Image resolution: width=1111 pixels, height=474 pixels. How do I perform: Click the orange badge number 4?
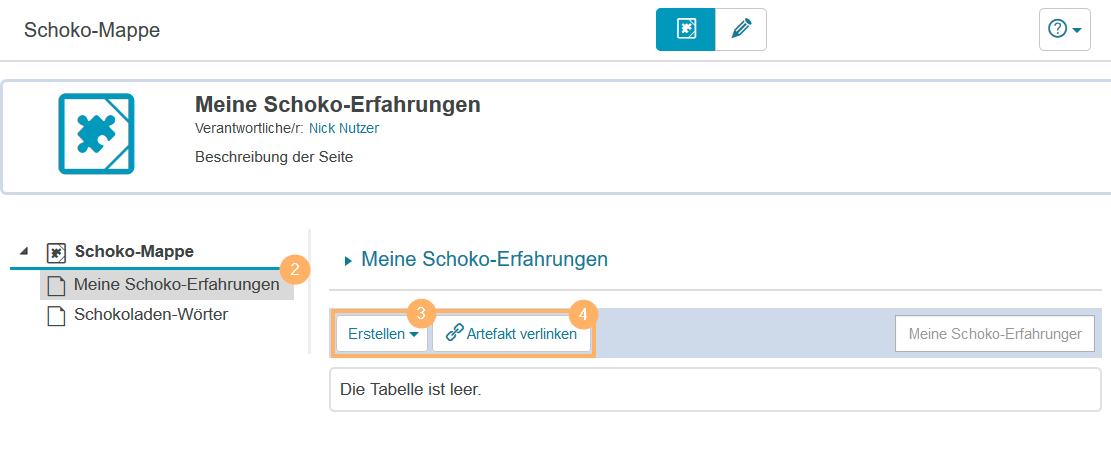(583, 312)
